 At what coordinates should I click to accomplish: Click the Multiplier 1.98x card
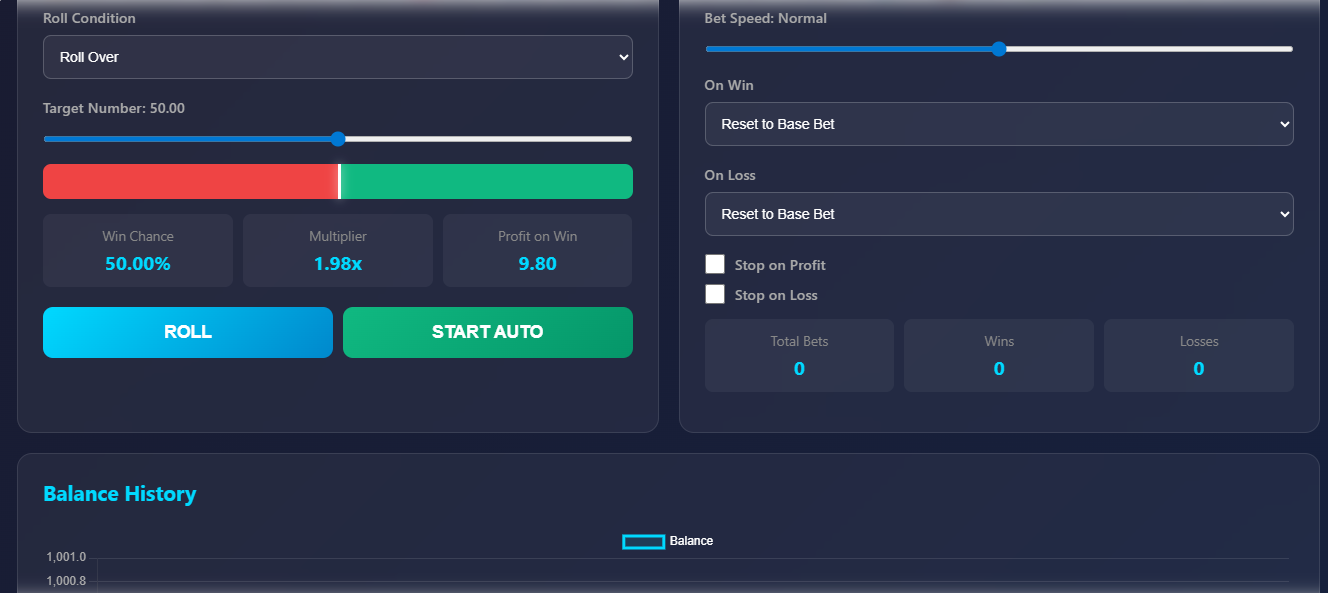coord(338,251)
